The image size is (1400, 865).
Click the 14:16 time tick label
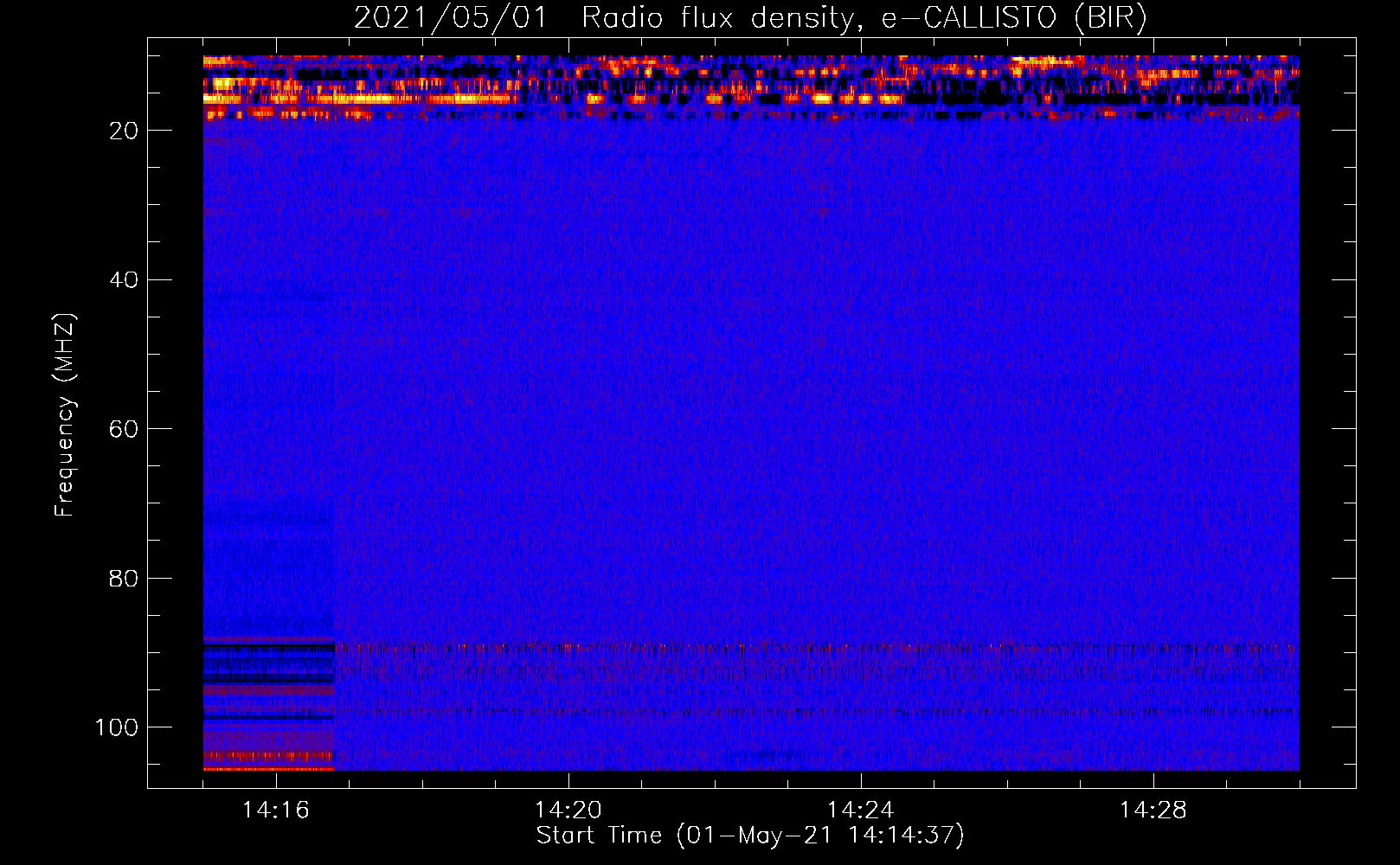tap(276, 811)
